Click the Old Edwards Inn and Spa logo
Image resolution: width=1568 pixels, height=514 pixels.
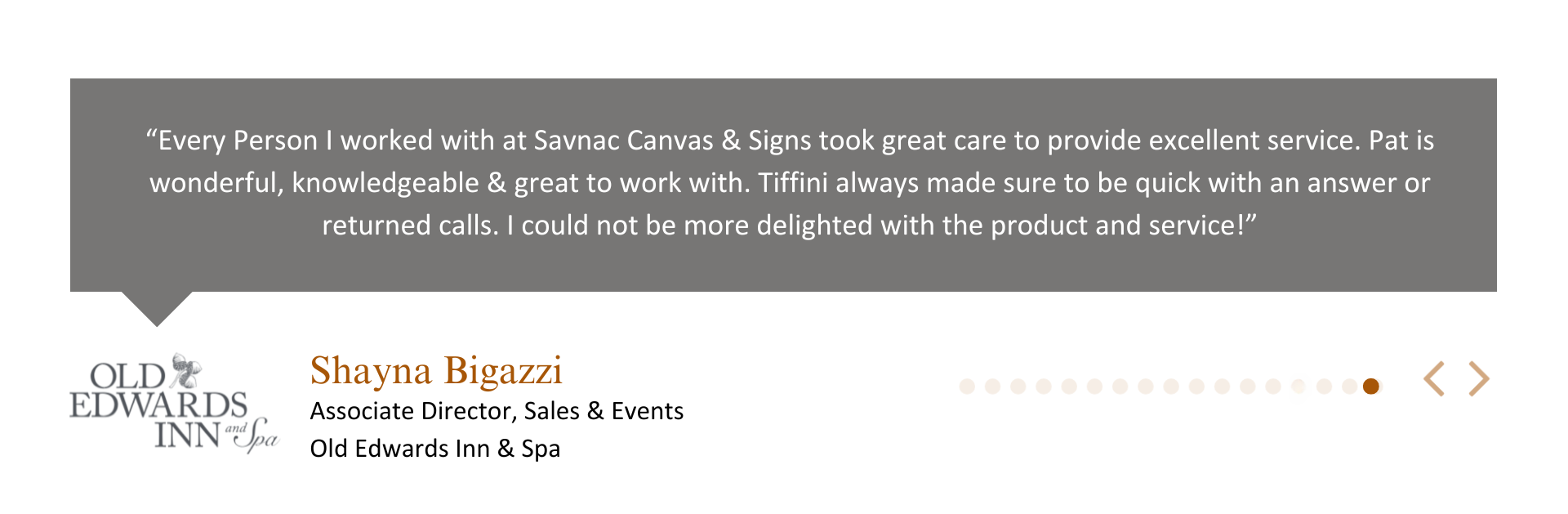point(173,404)
